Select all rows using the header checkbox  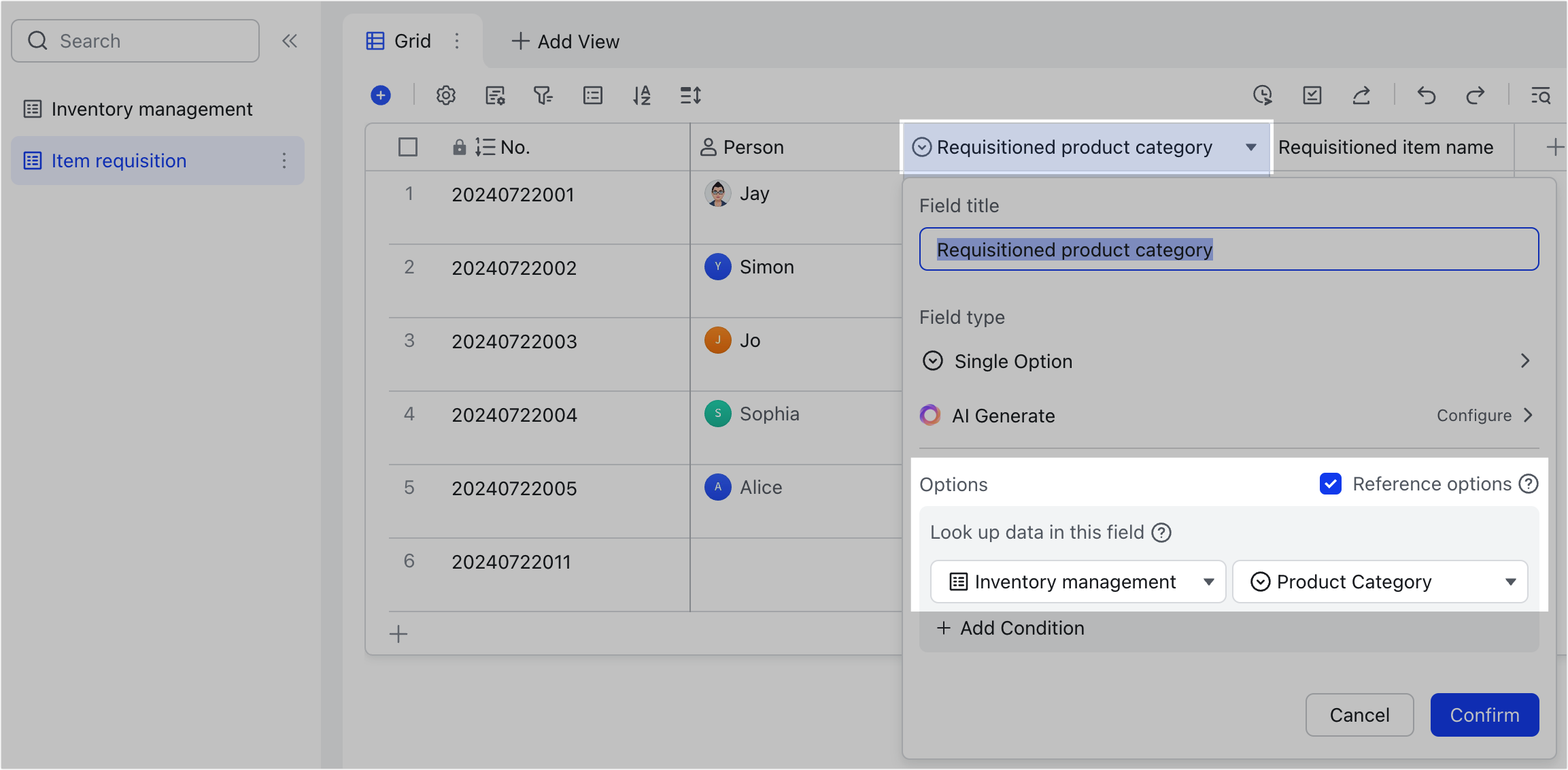(x=408, y=146)
